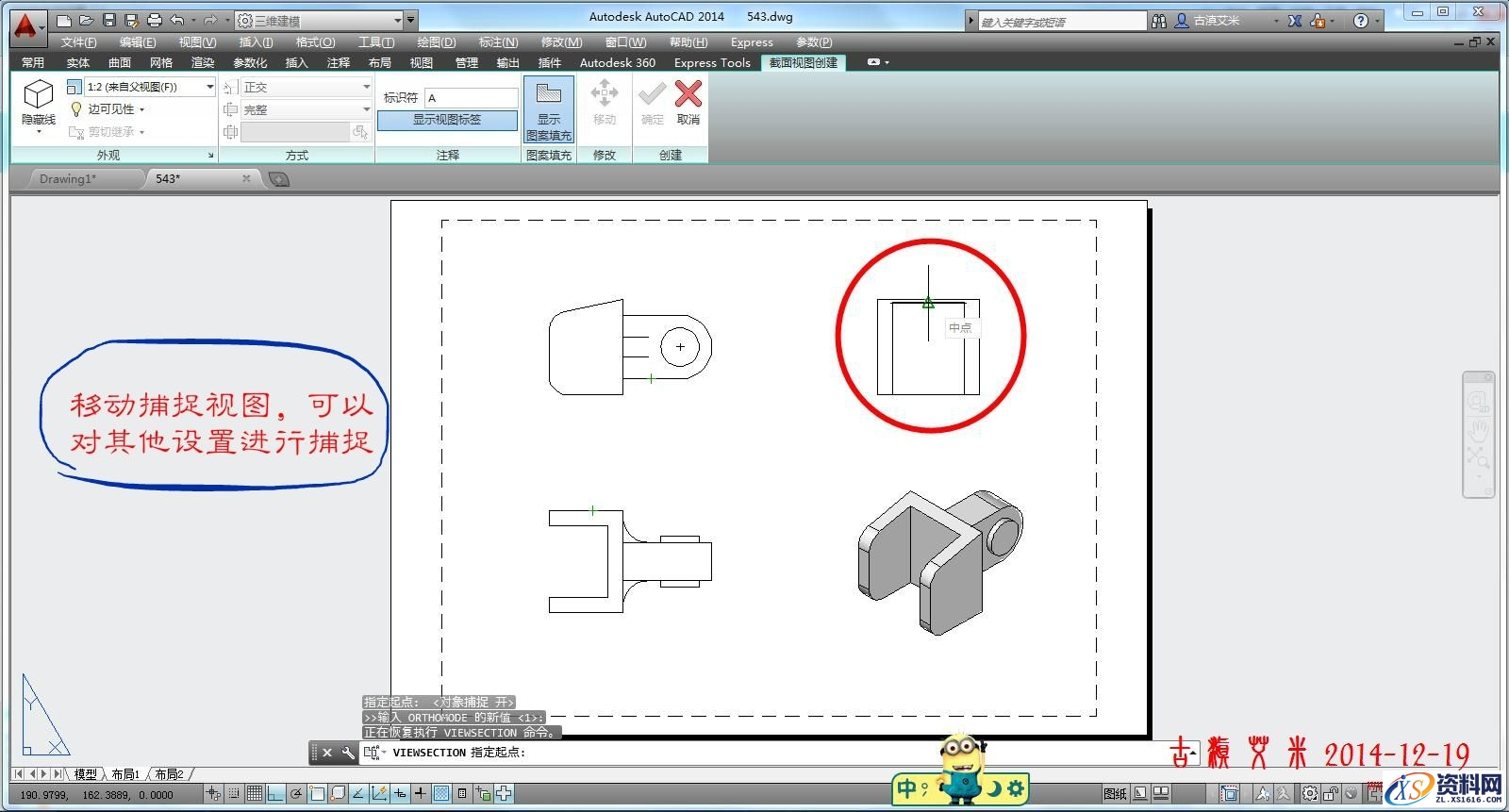This screenshot has height=812, width=1509.
Task: Expand the 三维建模 workspace dropdown
Action: pyautogui.click(x=397, y=20)
